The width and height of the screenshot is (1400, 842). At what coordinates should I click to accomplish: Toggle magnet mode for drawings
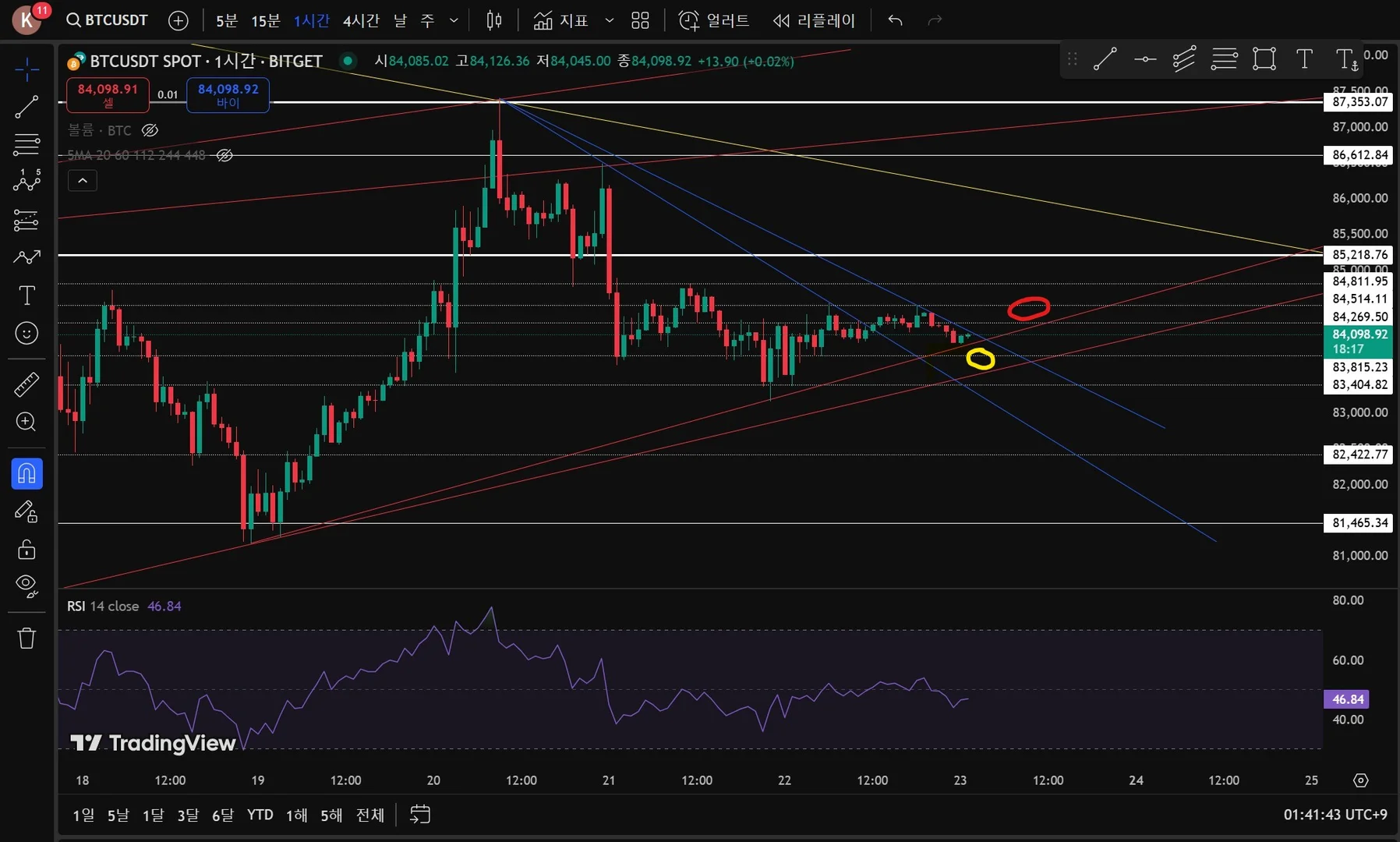click(x=27, y=473)
